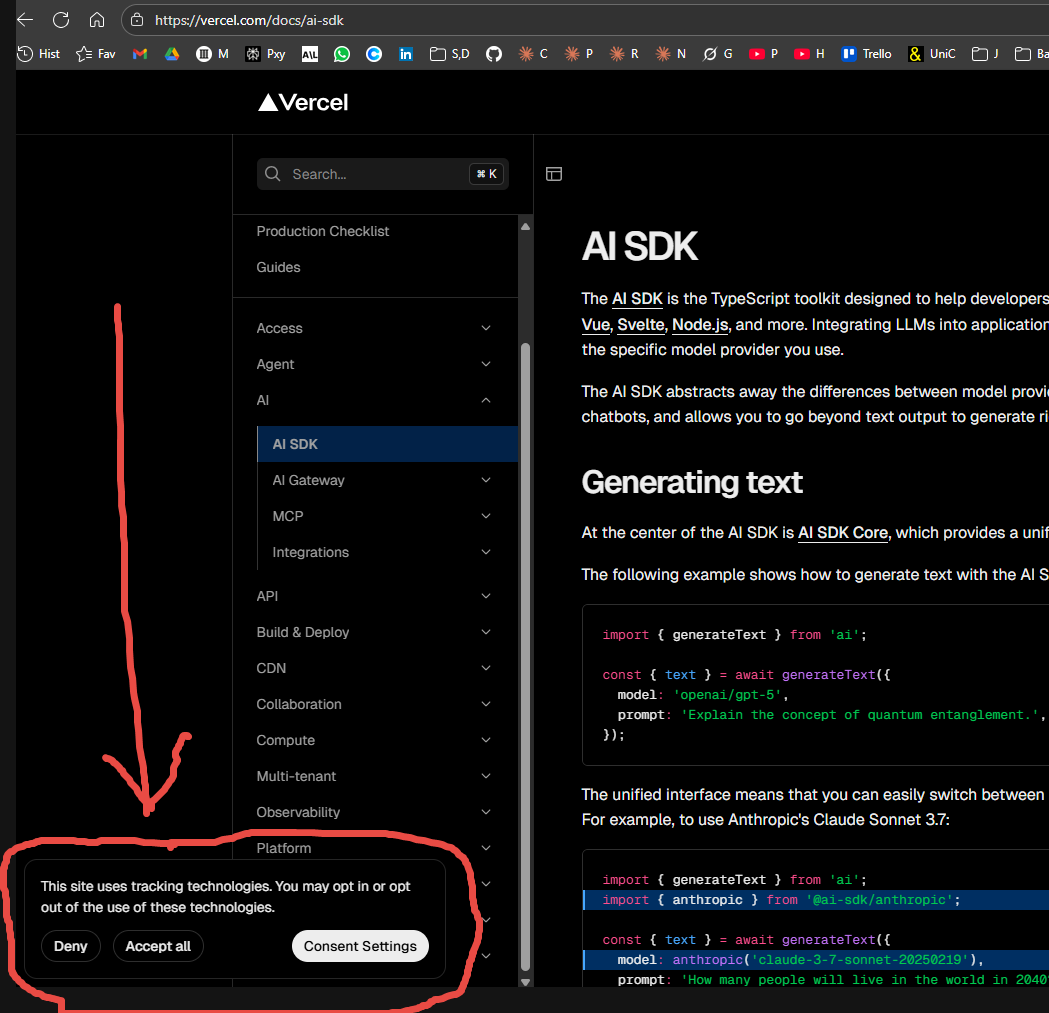Focus the Search docs field

383,174
